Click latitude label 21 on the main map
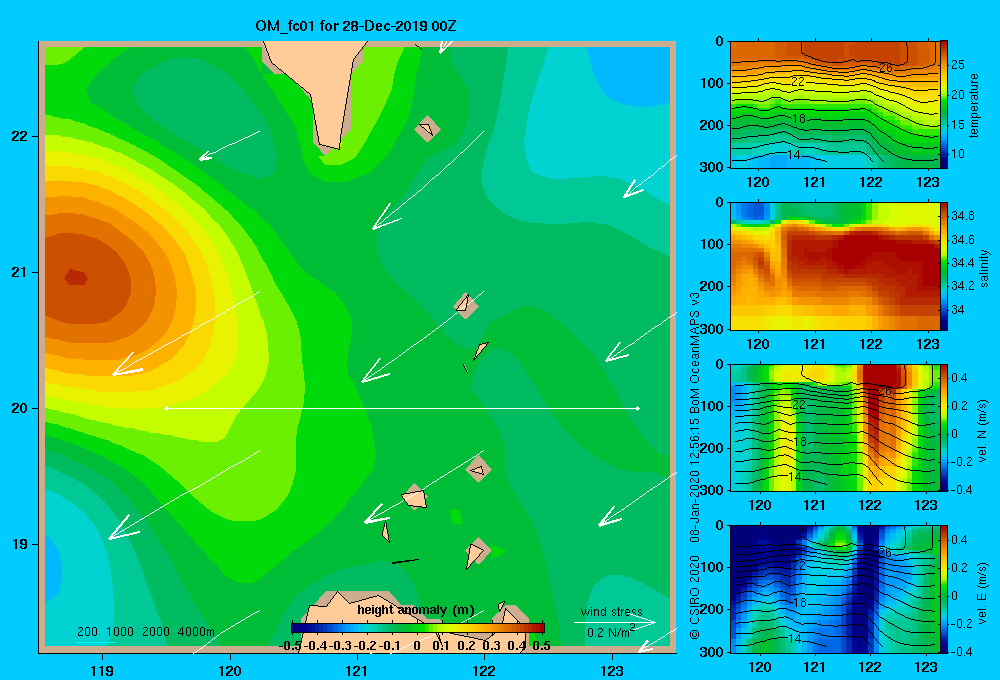Image resolution: width=1000 pixels, height=680 pixels. pos(20,272)
